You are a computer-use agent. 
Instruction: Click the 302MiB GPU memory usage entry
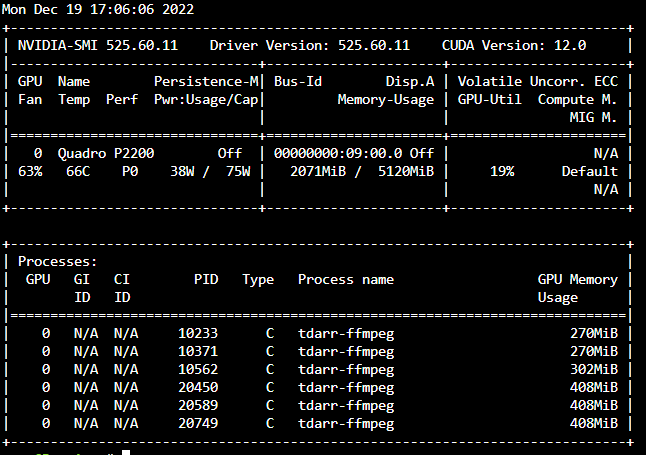(x=594, y=369)
